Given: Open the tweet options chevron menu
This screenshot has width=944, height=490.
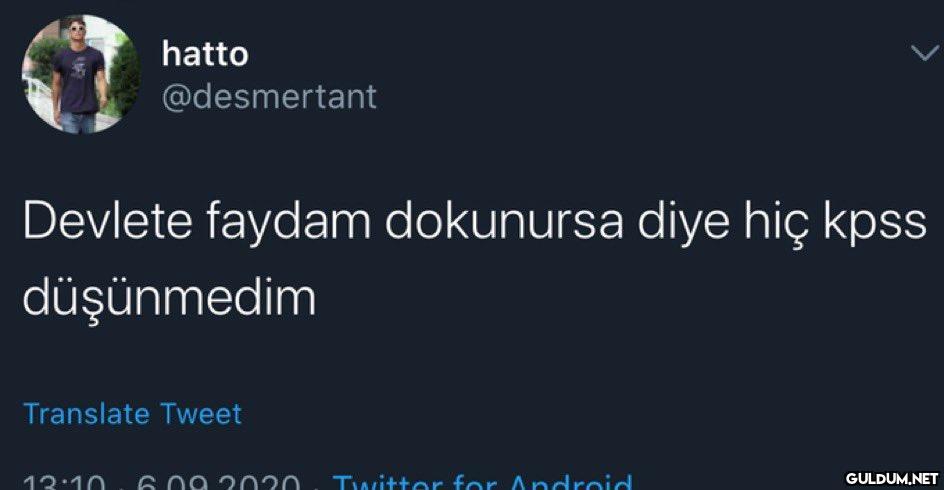Looking at the screenshot, I should tap(924, 53).
